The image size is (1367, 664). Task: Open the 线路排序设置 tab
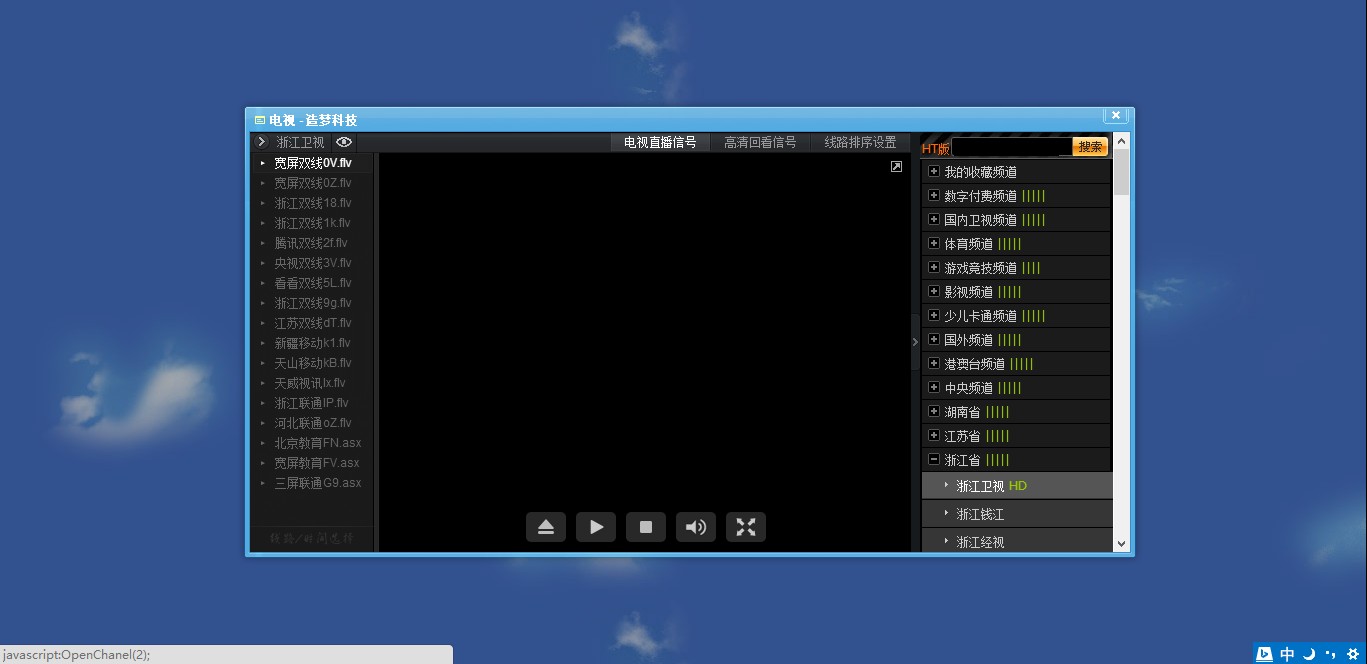(858, 142)
